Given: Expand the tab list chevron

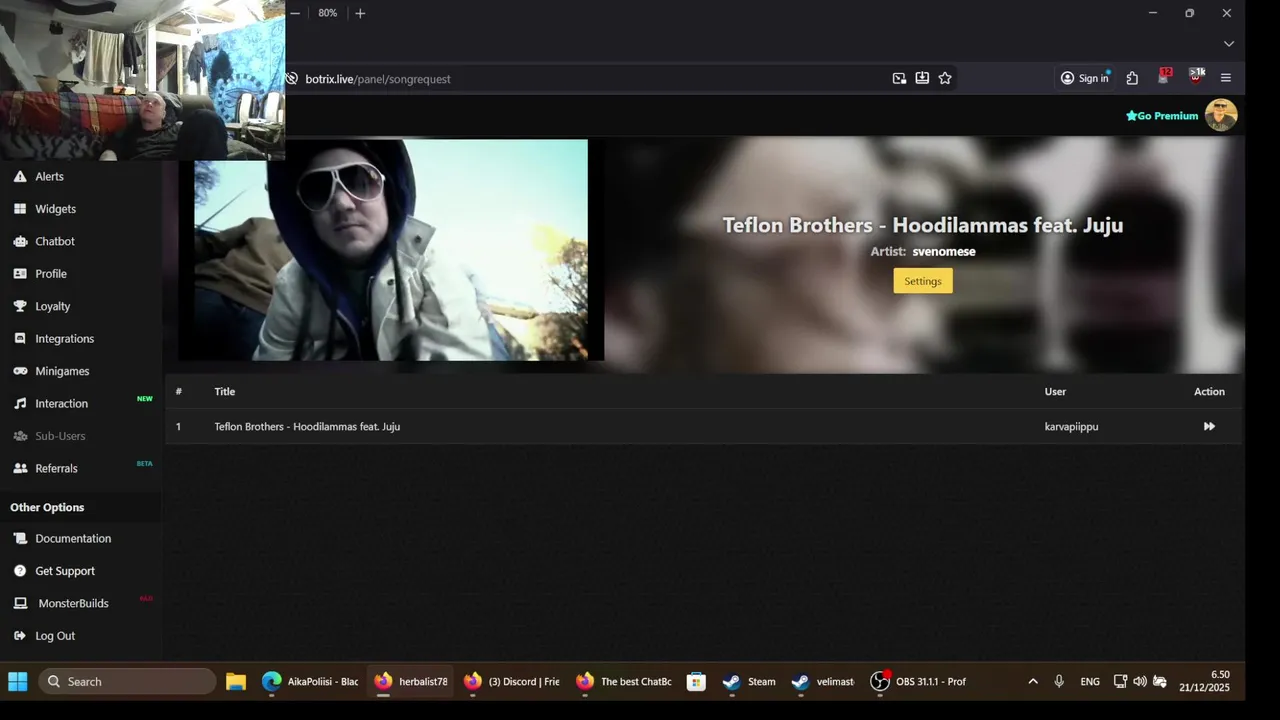Looking at the screenshot, I should (x=1229, y=44).
